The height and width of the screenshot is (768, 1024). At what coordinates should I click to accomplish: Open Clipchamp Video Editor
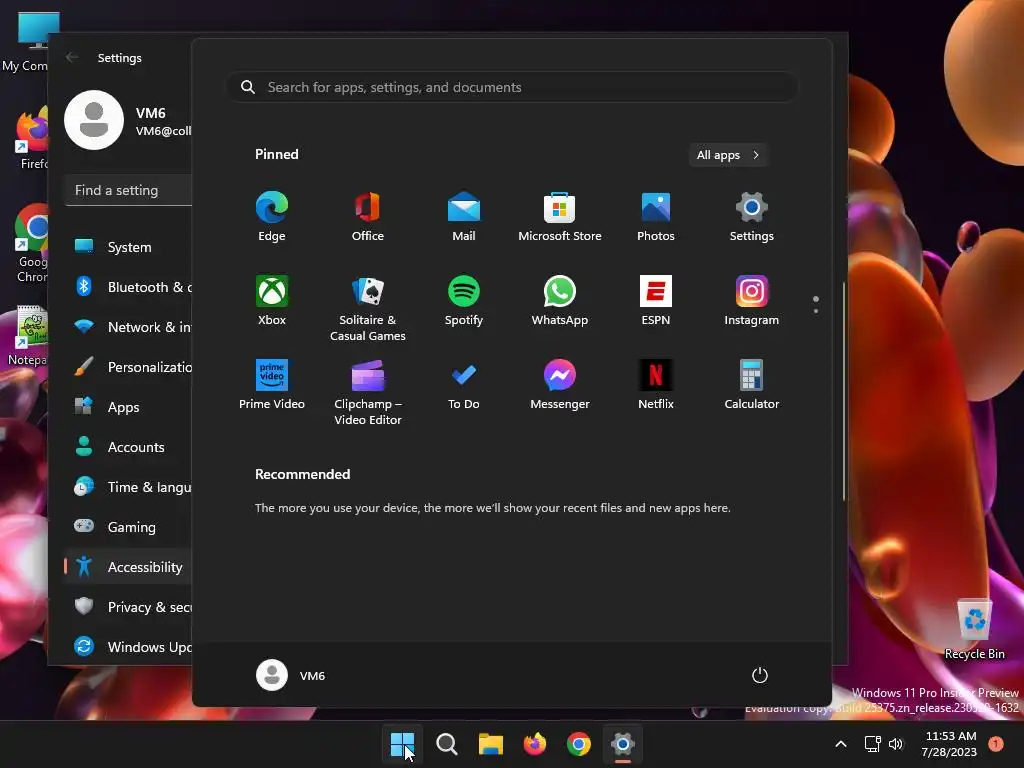click(x=368, y=392)
